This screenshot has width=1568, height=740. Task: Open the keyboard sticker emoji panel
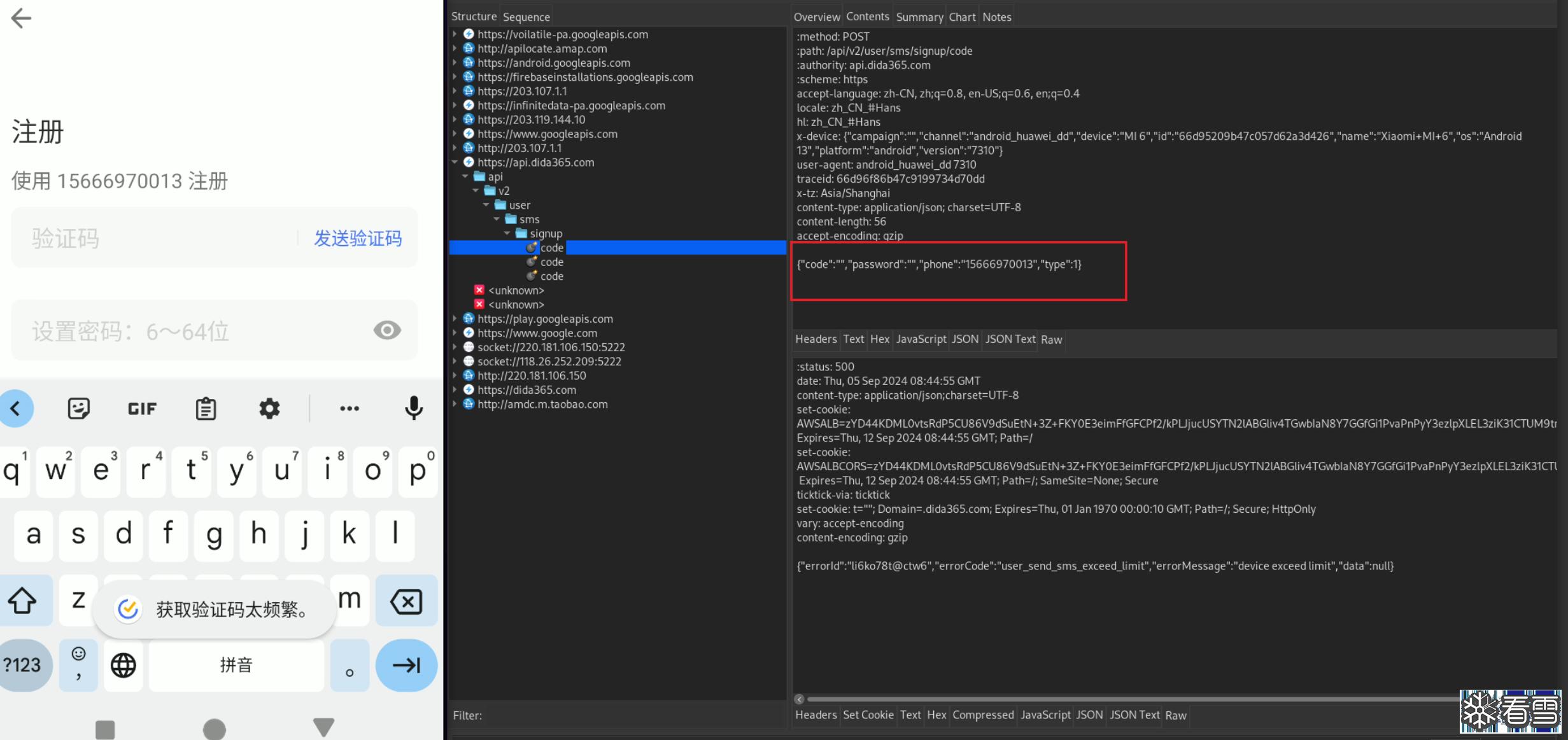[x=79, y=408]
